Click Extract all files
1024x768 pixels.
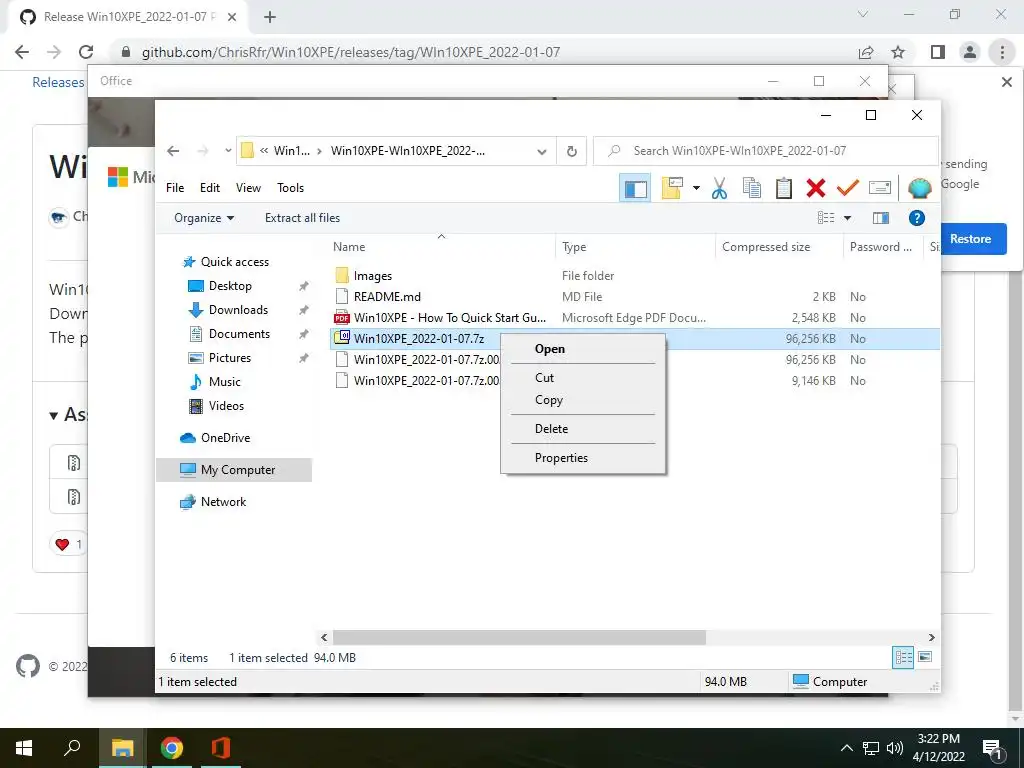pos(302,218)
